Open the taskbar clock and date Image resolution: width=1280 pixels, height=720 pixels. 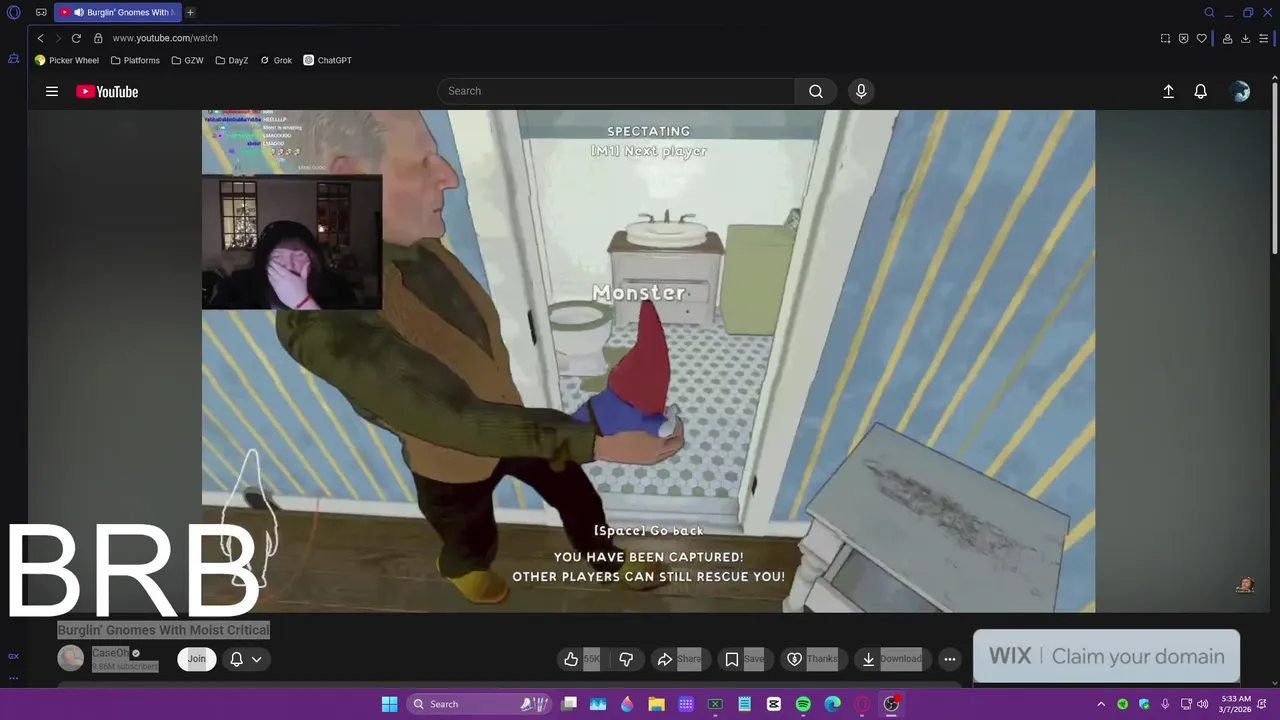tap(1236, 704)
